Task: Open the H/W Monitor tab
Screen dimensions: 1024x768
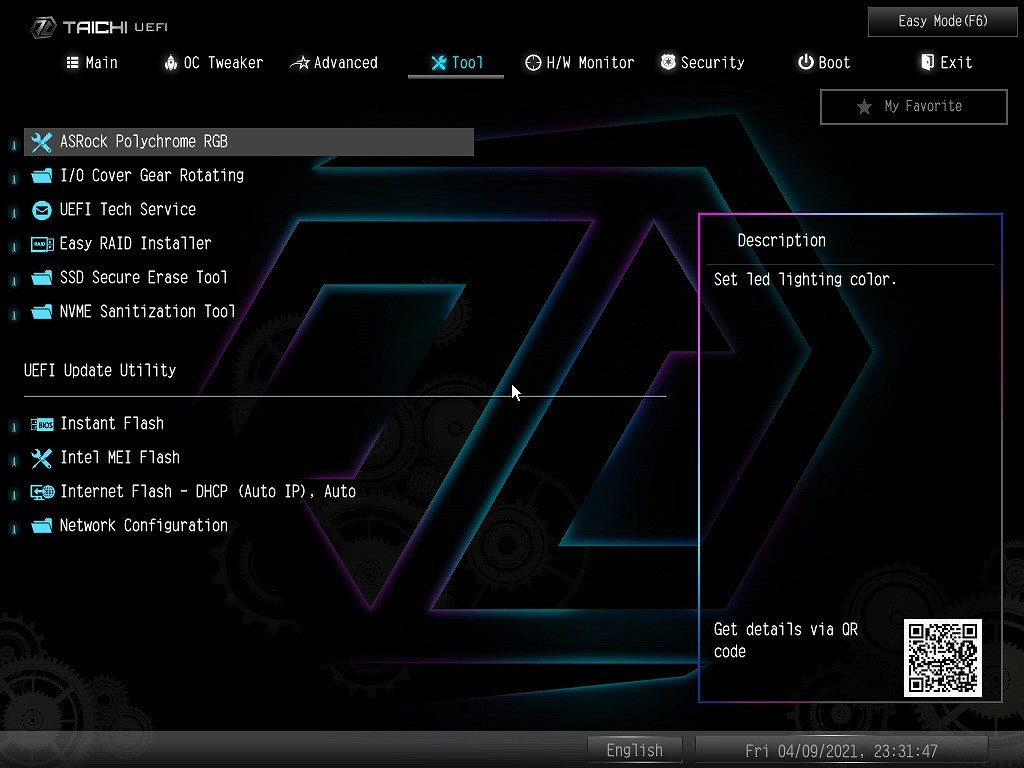Action: point(580,62)
